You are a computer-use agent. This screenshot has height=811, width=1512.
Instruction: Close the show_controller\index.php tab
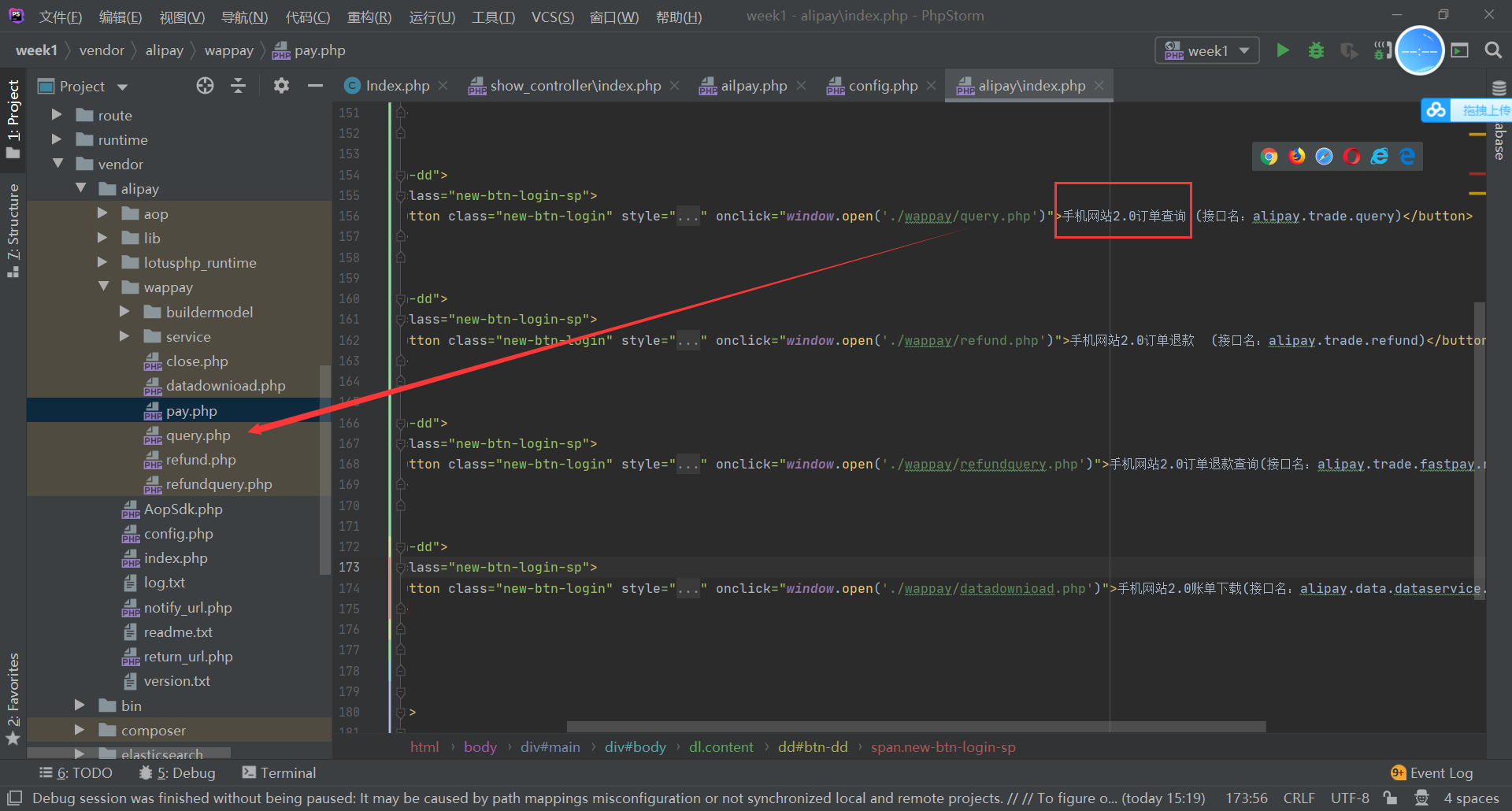(x=675, y=85)
